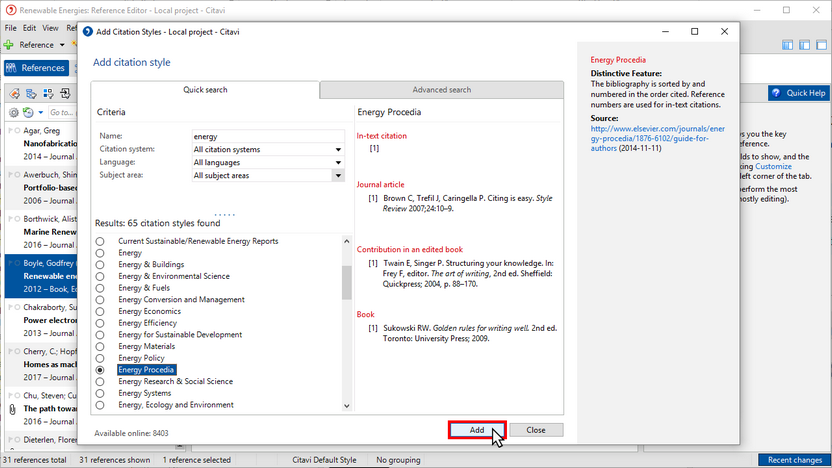The height and width of the screenshot is (468, 832).
Task: Switch to the Advanced search tab
Action: coord(441,90)
